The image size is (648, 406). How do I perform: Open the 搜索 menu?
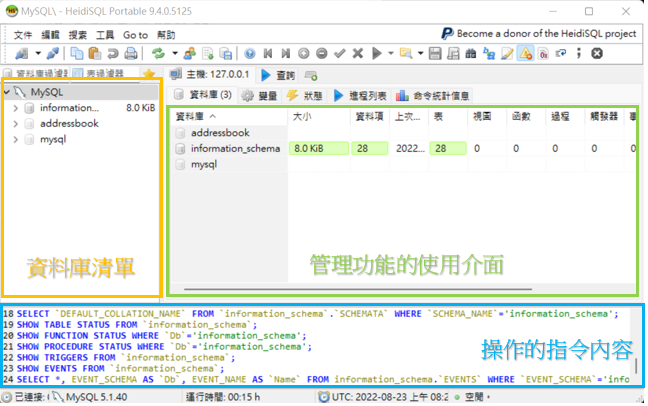point(78,35)
